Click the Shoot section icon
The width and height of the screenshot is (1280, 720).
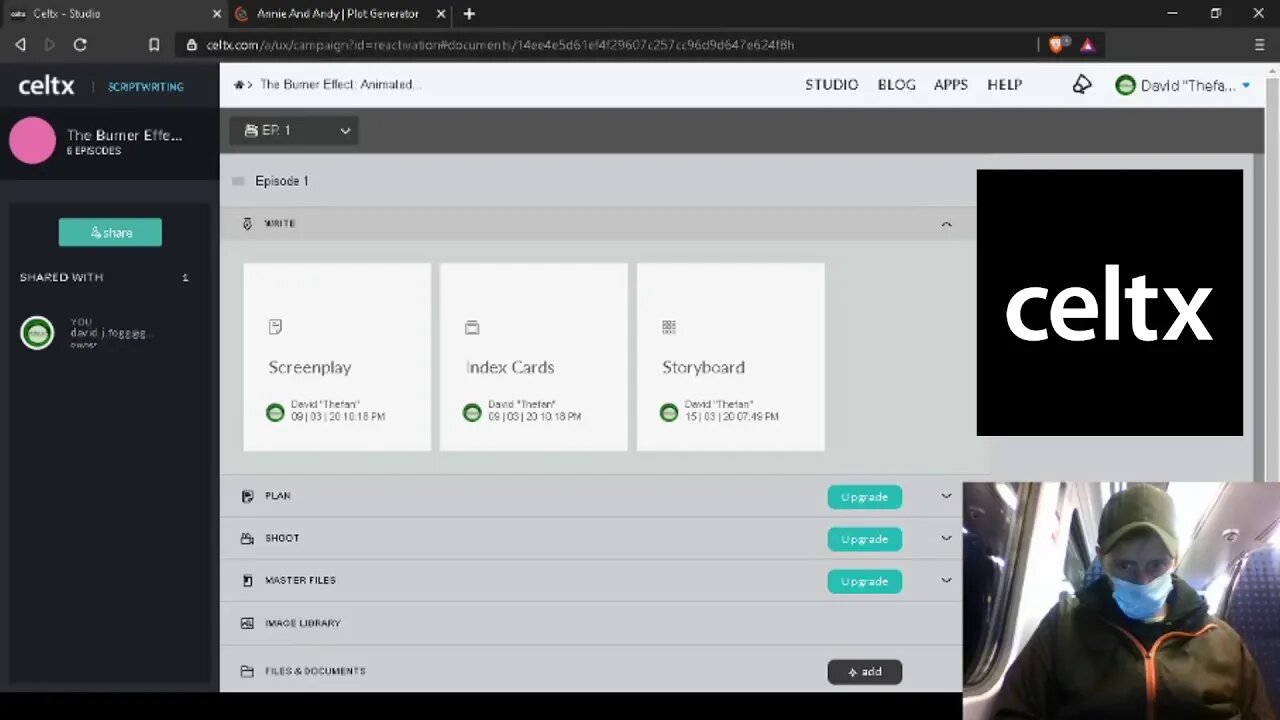(247, 538)
